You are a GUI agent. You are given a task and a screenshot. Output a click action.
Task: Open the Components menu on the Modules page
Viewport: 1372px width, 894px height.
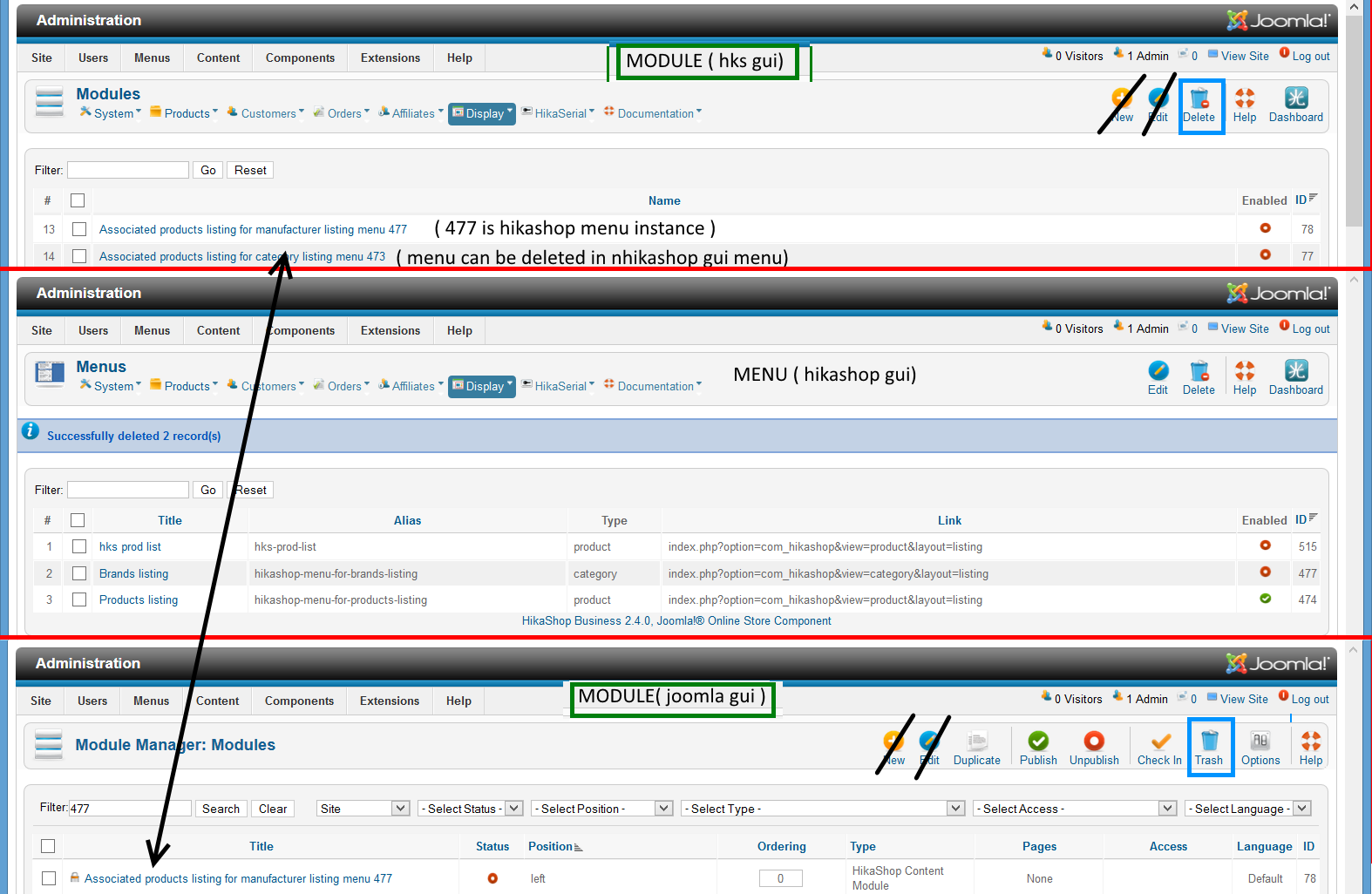(x=300, y=58)
